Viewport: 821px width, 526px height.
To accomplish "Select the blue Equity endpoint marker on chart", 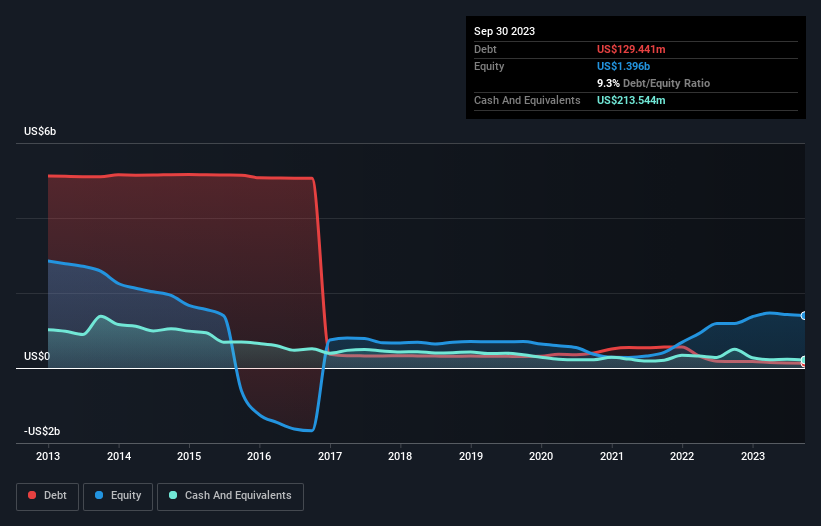I will tap(804, 316).
